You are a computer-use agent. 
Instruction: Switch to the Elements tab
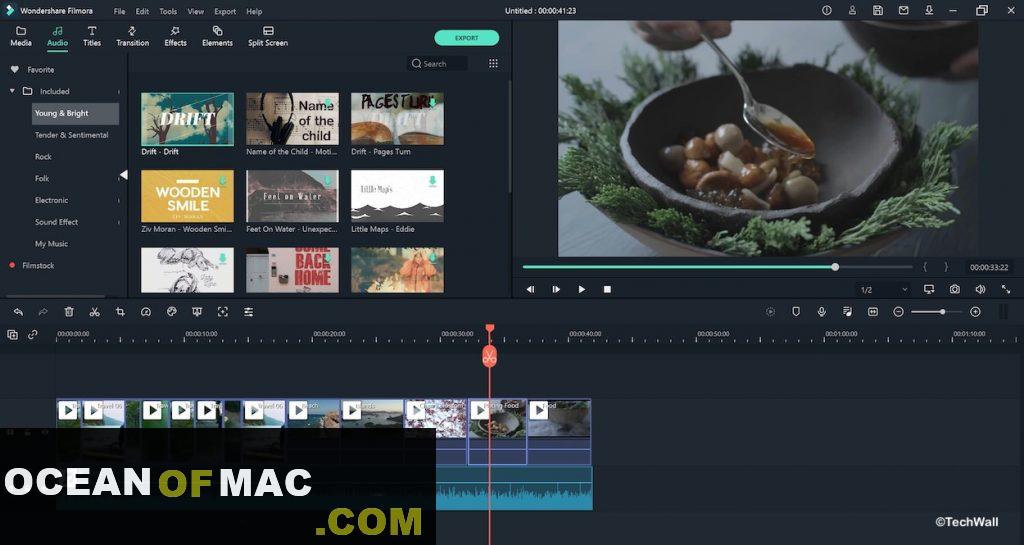217,37
